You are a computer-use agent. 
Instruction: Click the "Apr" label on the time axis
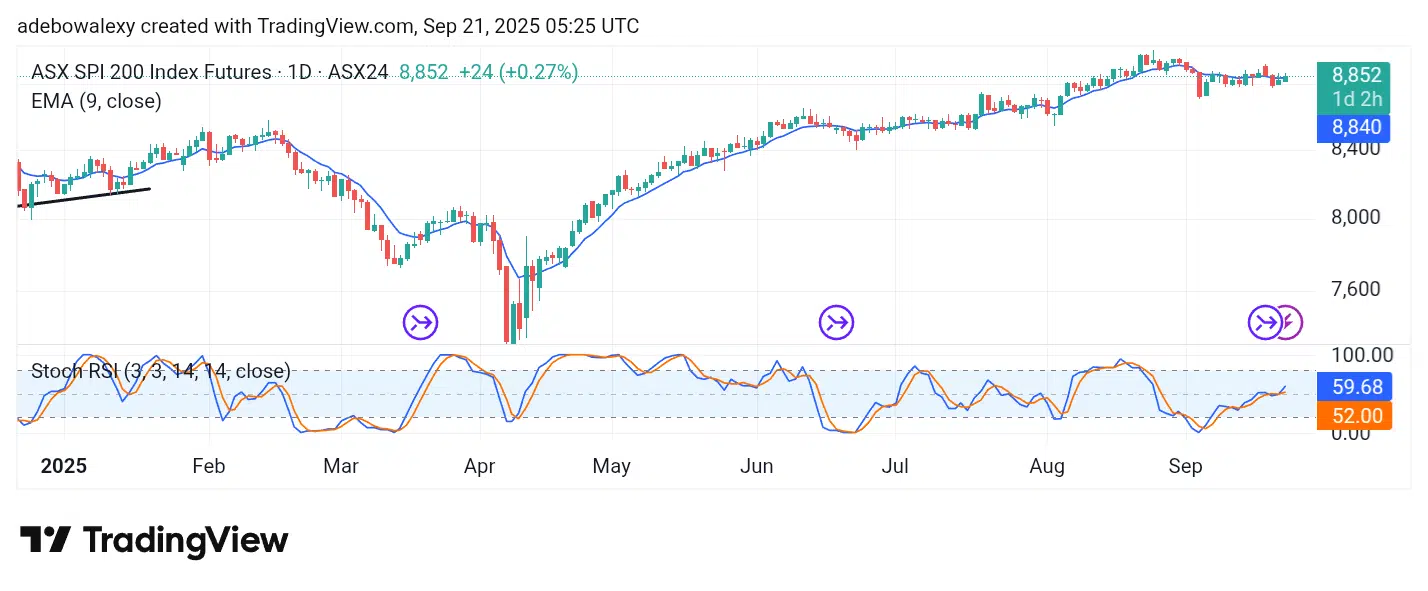pyautogui.click(x=480, y=466)
